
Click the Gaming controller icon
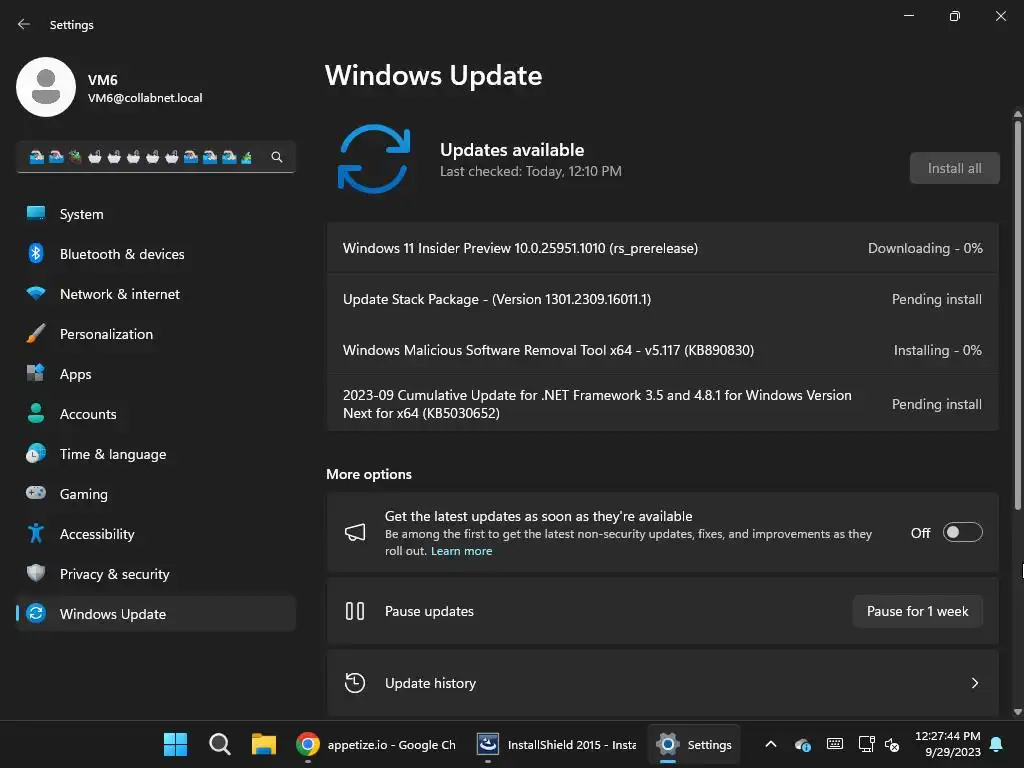pos(36,493)
